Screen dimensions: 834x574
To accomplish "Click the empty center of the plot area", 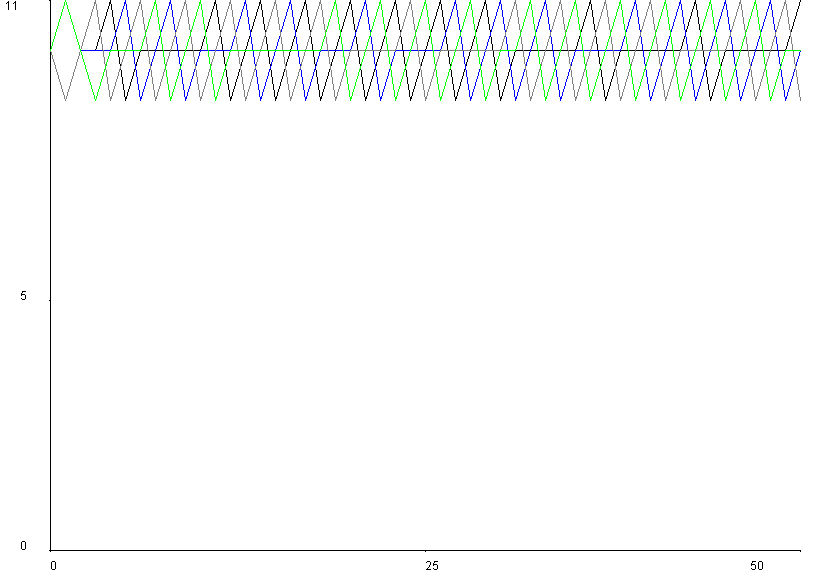I will point(426,320).
